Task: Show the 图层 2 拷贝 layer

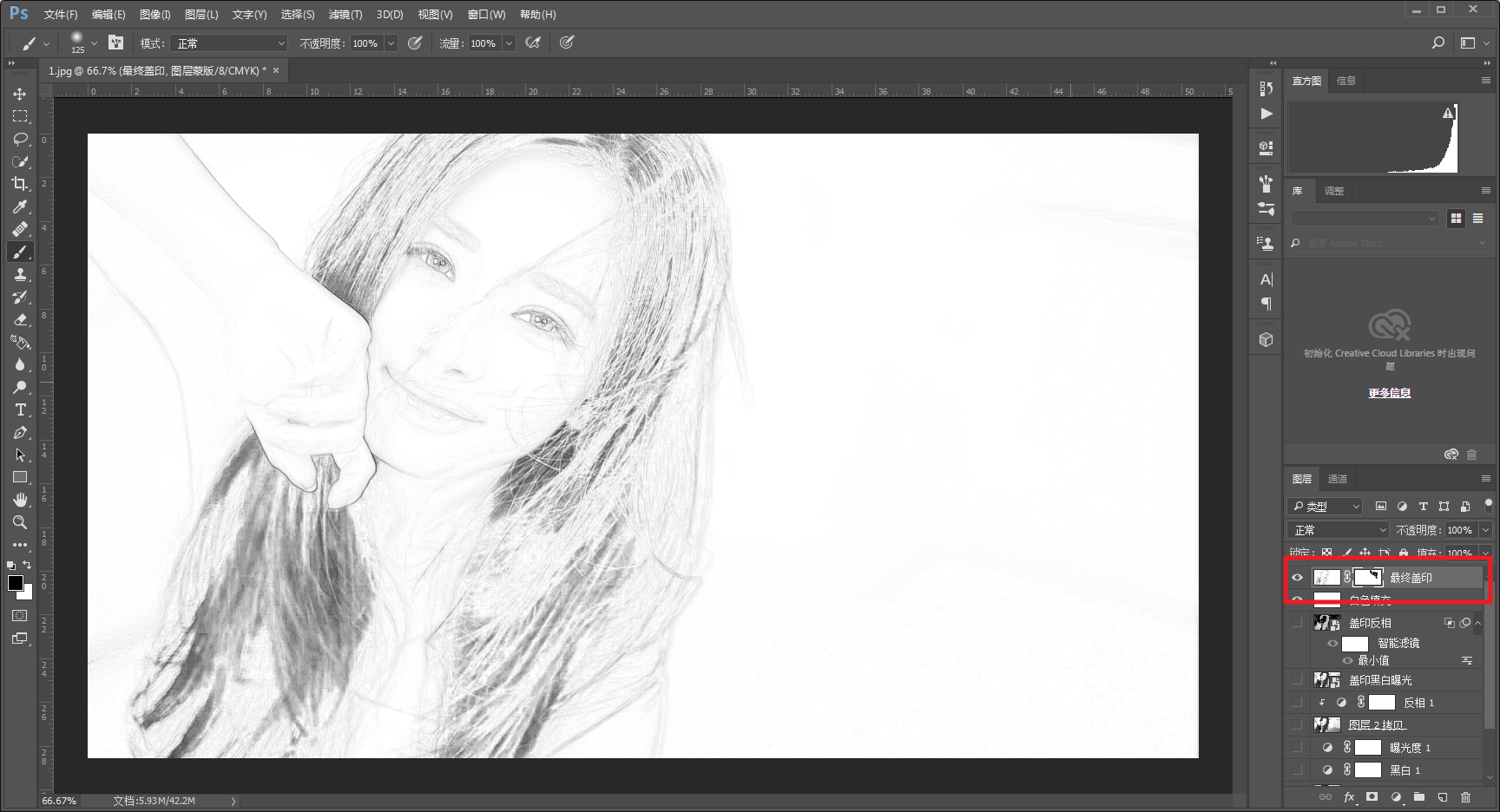Action: click(x=1297, y=724)
